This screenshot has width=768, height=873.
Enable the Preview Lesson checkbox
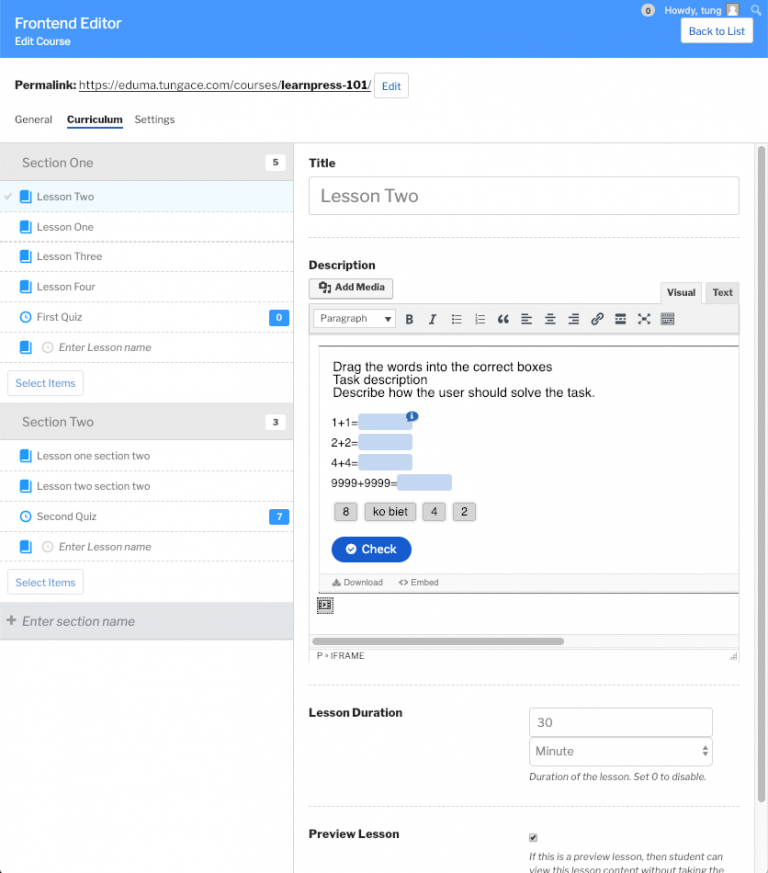tap(533, 837)
